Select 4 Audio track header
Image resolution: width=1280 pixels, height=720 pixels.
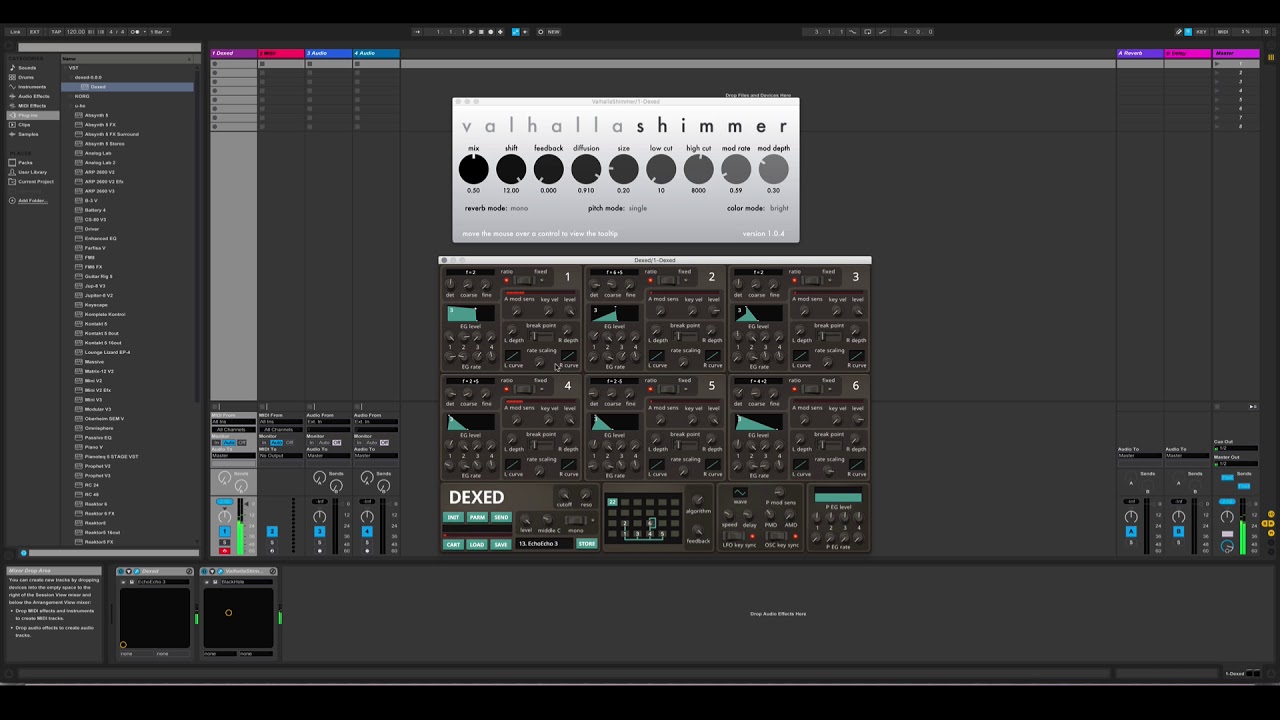[x=376, y=53]
